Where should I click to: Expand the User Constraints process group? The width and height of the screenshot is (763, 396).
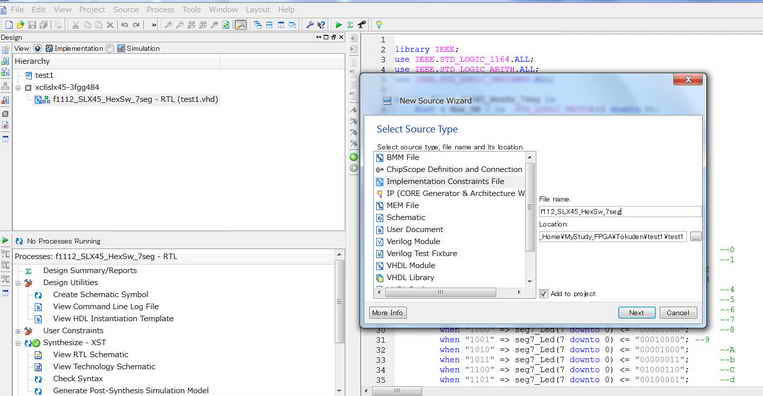tap(18, 331)
